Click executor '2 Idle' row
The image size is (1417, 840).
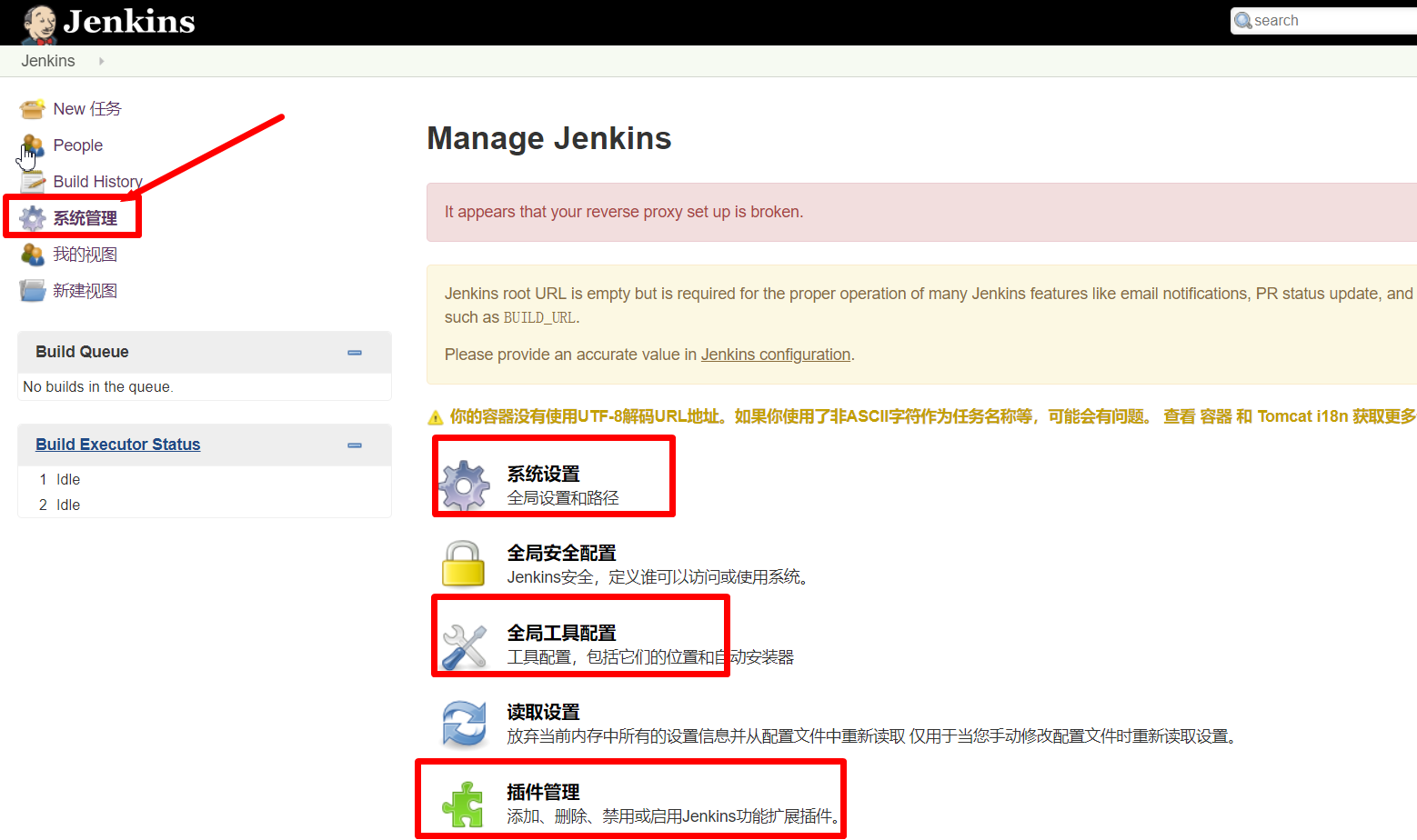click(x=205, y=505)
